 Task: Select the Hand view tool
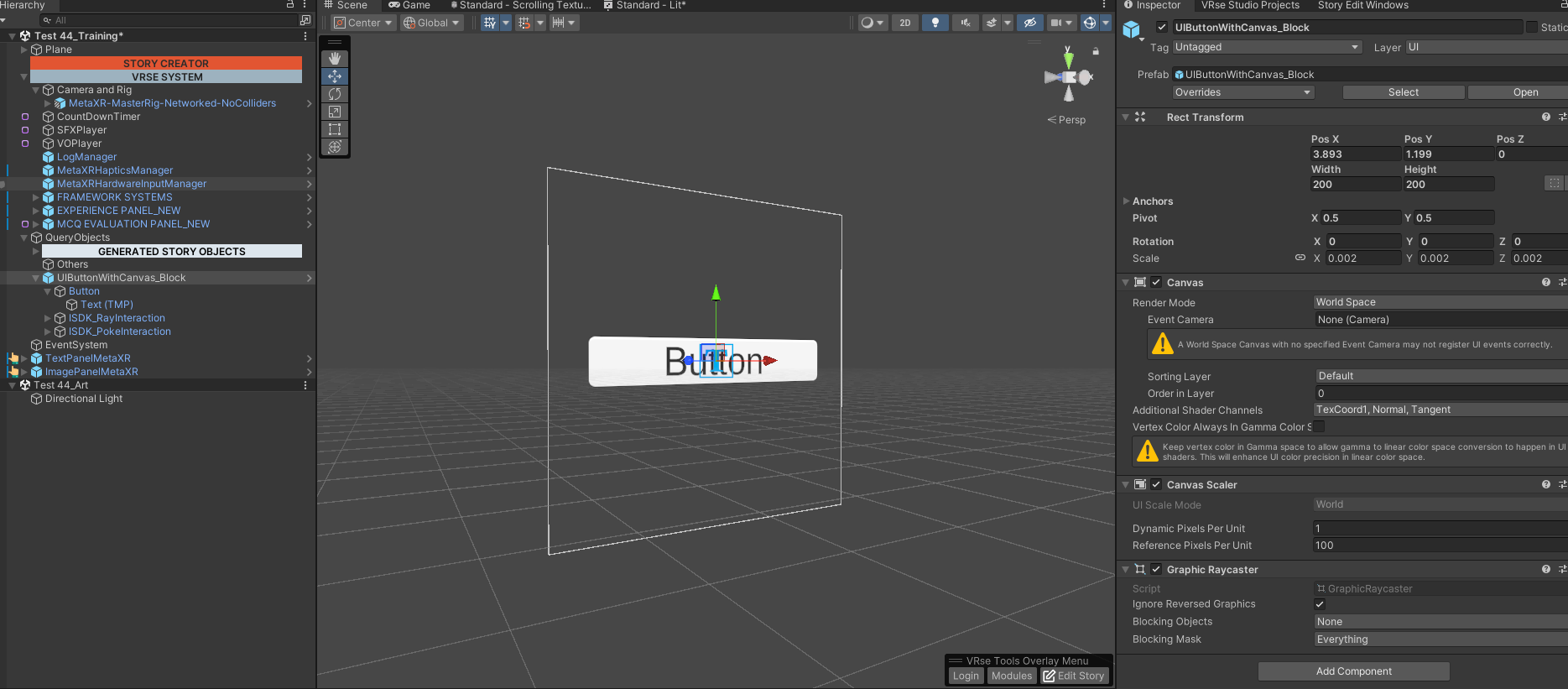tap(335, 59)
